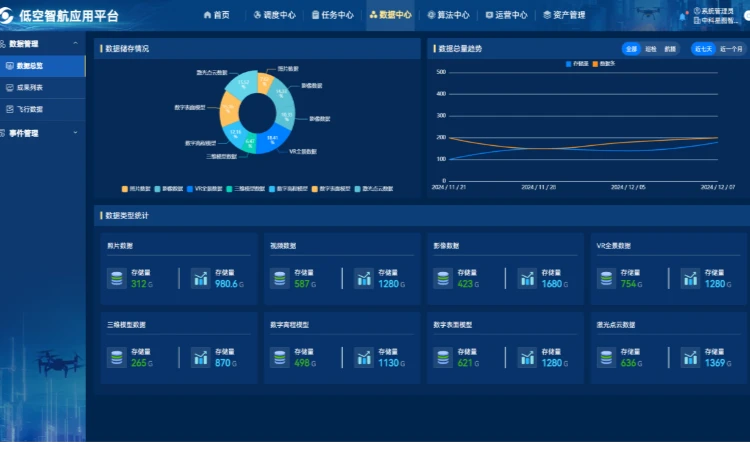Click the 数字表面模型 card title
This screenshot has width=750, height=450.
coord(453,325)
